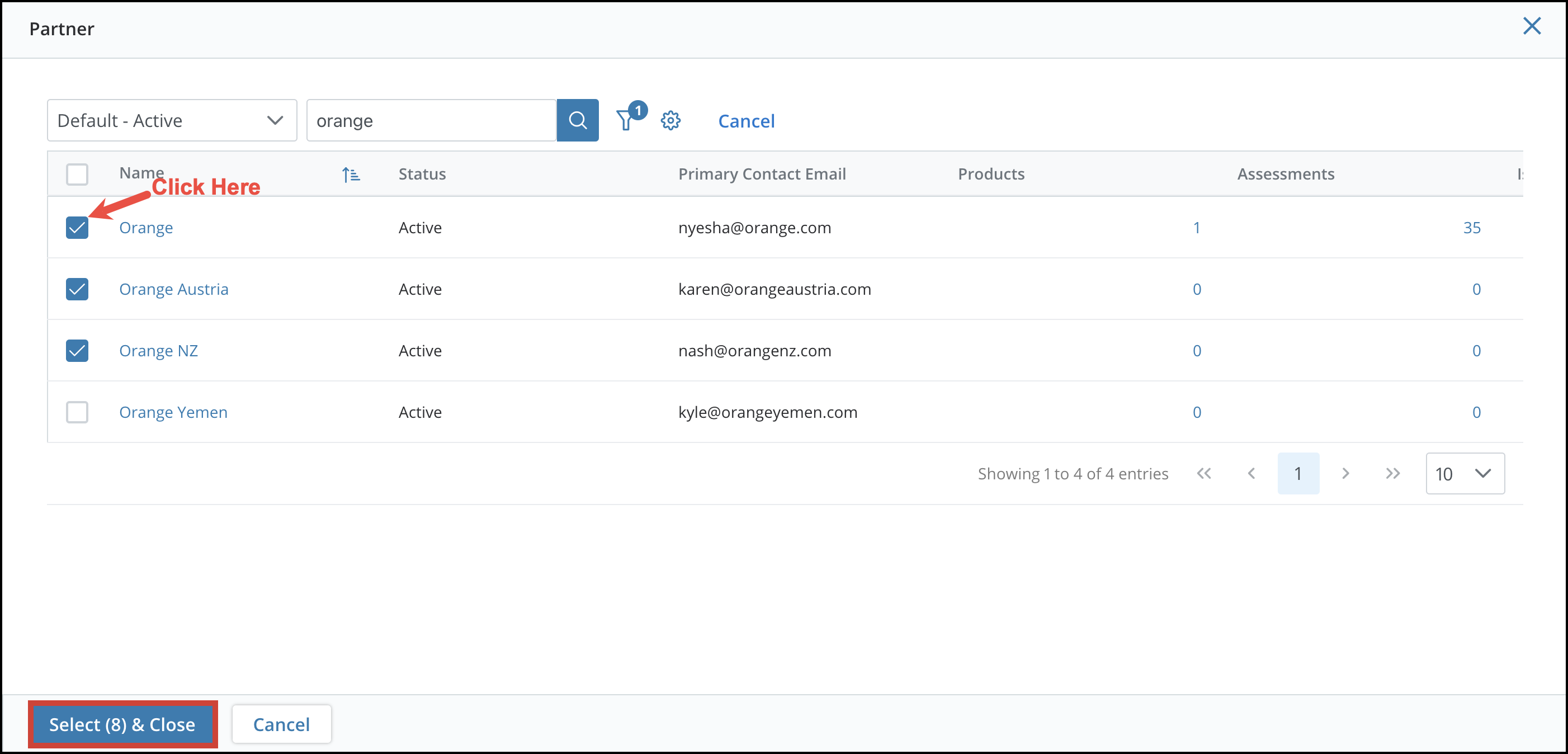Screen dimensions: 1568x754
Task: Click the Status column header
Action: pyautogui.click(x=422, y=174)
